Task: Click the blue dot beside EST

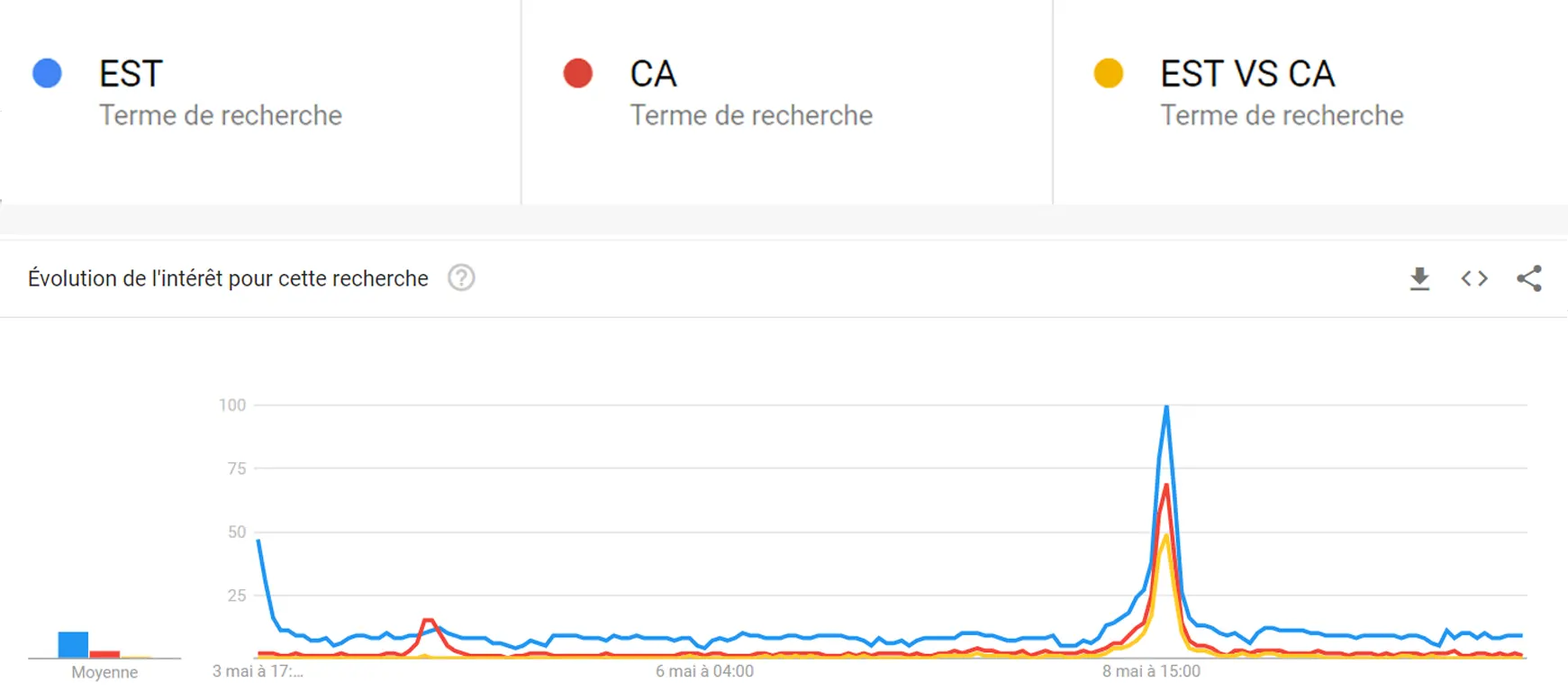Action: tap(47, 73)
